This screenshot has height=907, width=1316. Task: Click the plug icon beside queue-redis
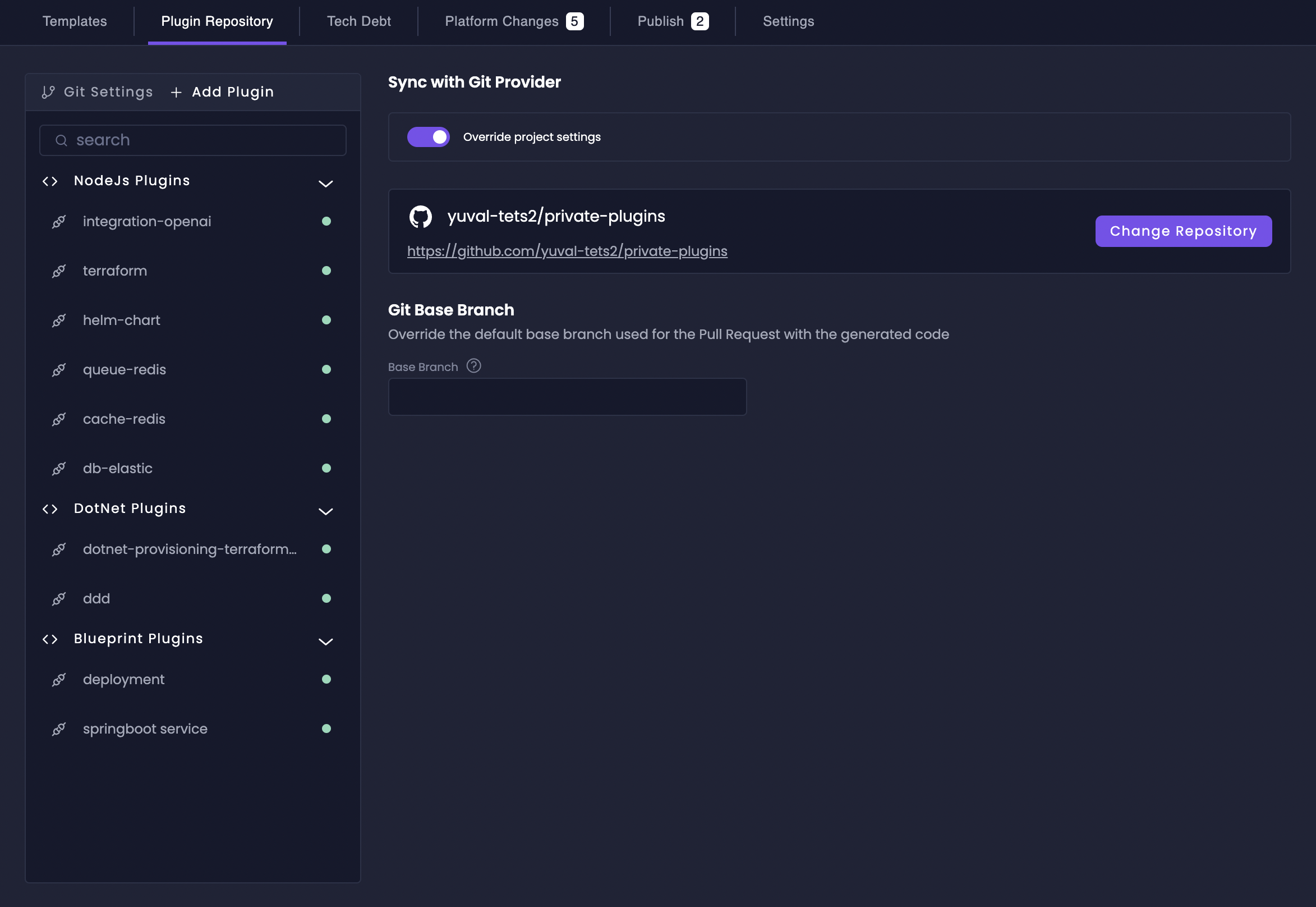59,370
